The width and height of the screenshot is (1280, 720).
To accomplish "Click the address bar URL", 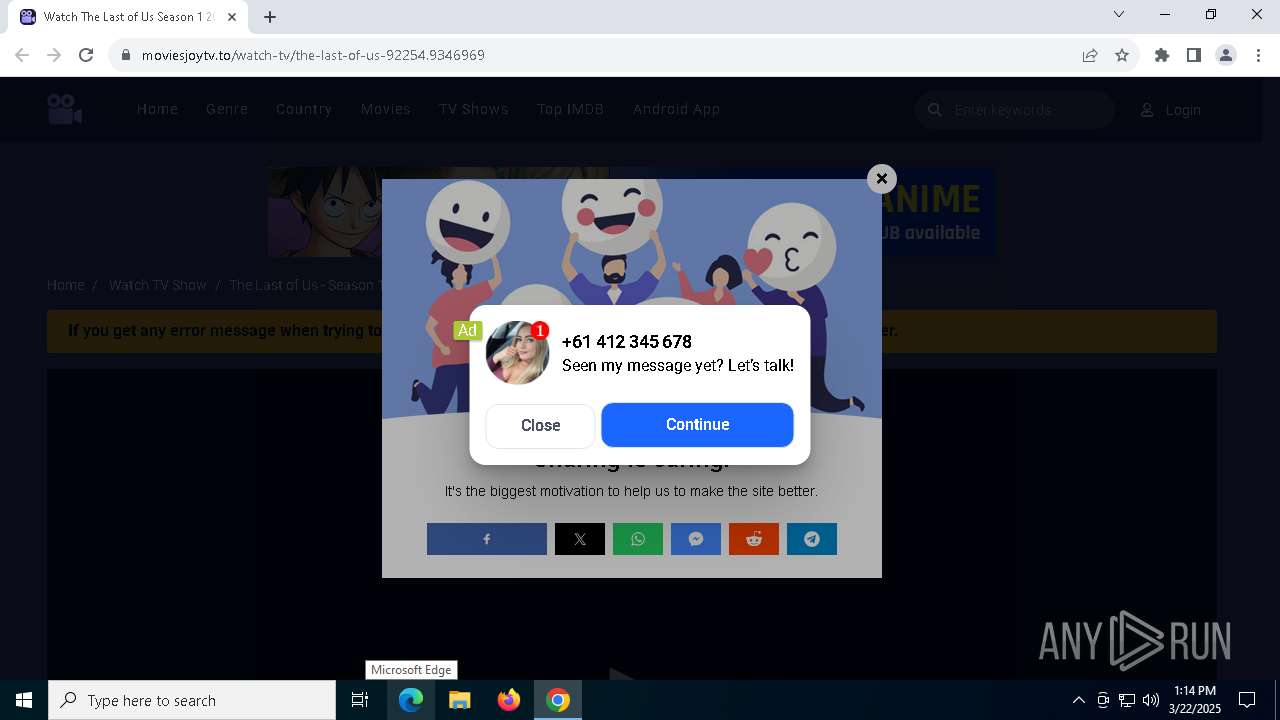I will tap(313, 55).
